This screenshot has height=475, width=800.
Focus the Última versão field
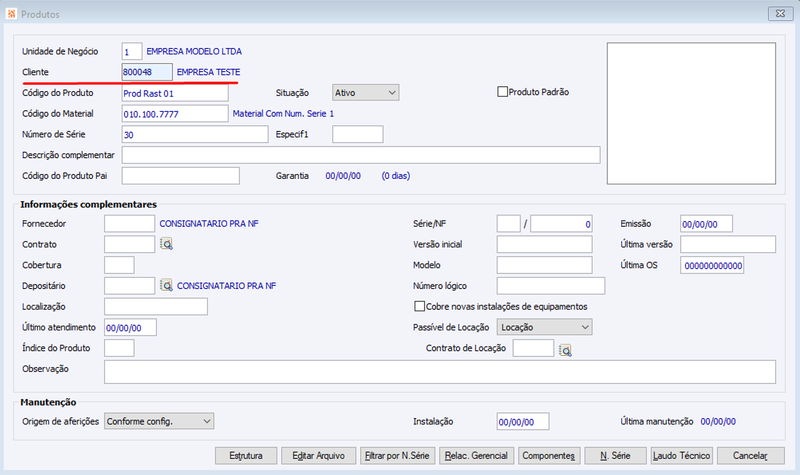coord(728,244)
